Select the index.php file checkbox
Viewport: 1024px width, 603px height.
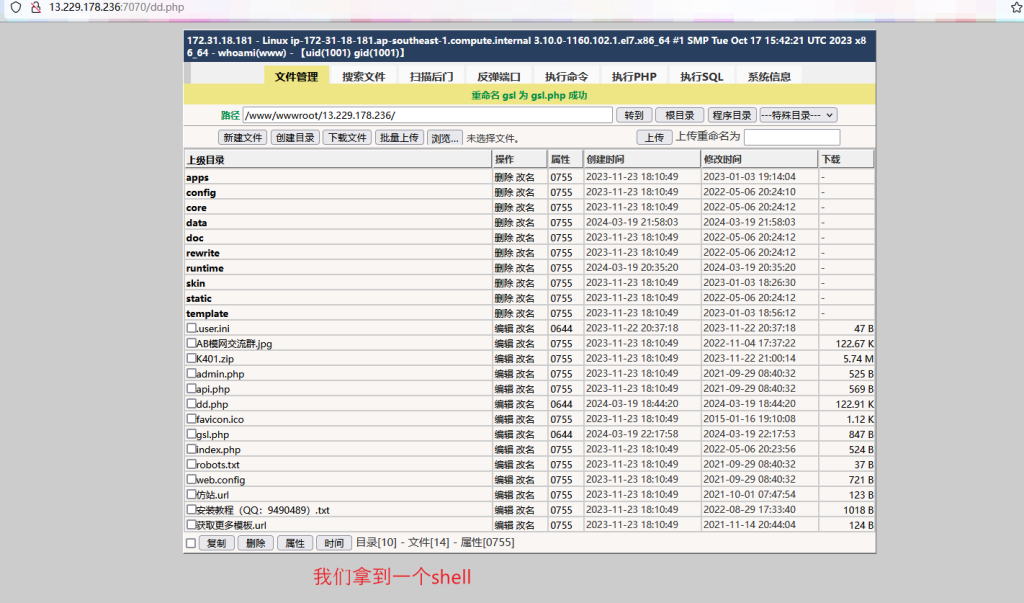pos(191,450)
